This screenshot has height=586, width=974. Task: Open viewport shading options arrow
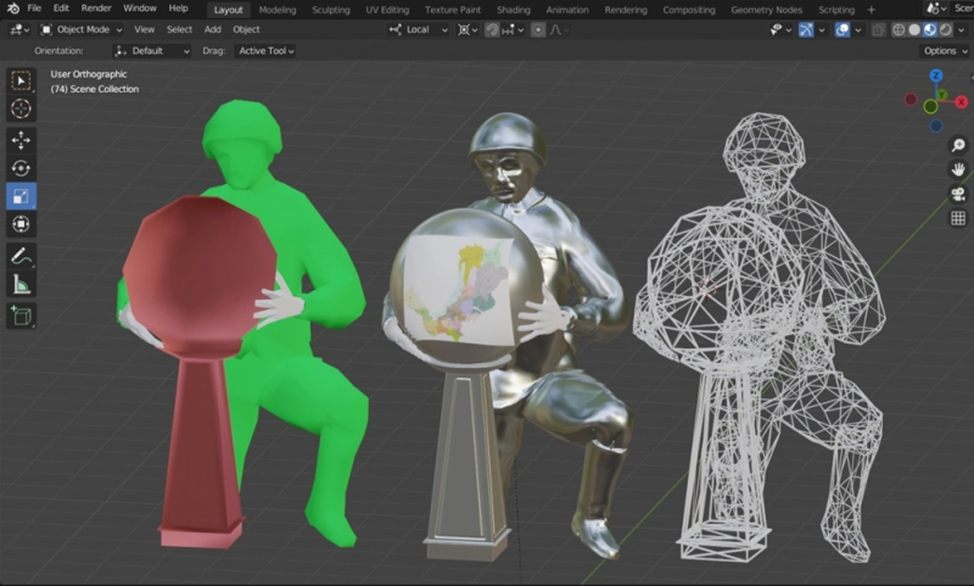962,29
